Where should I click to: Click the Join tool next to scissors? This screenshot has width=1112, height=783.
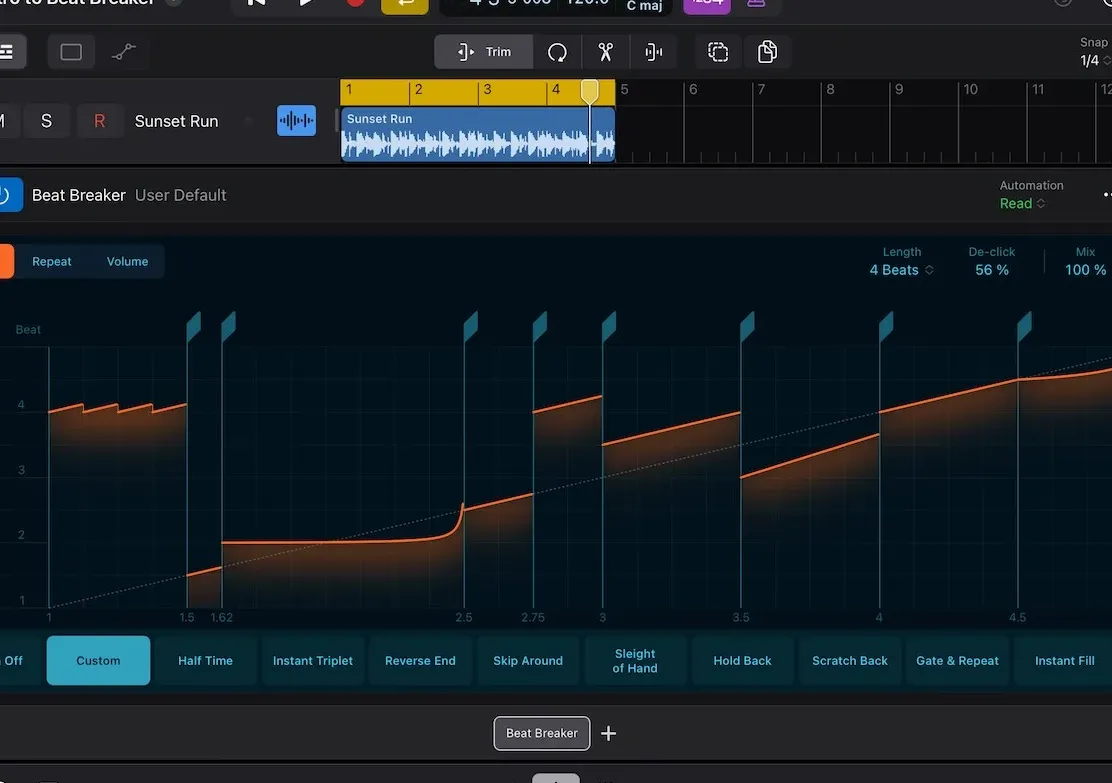pyautogui.click(x=654, y=52)
